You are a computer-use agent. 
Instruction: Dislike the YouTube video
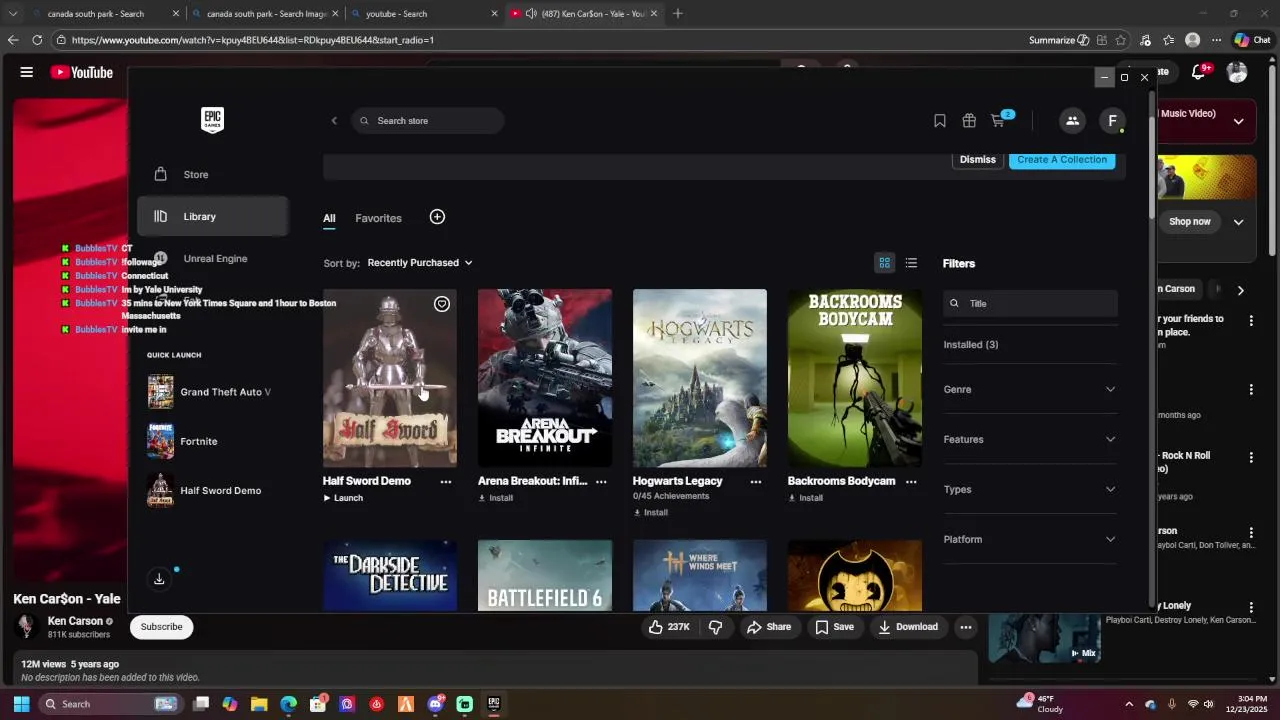point(716,627)
